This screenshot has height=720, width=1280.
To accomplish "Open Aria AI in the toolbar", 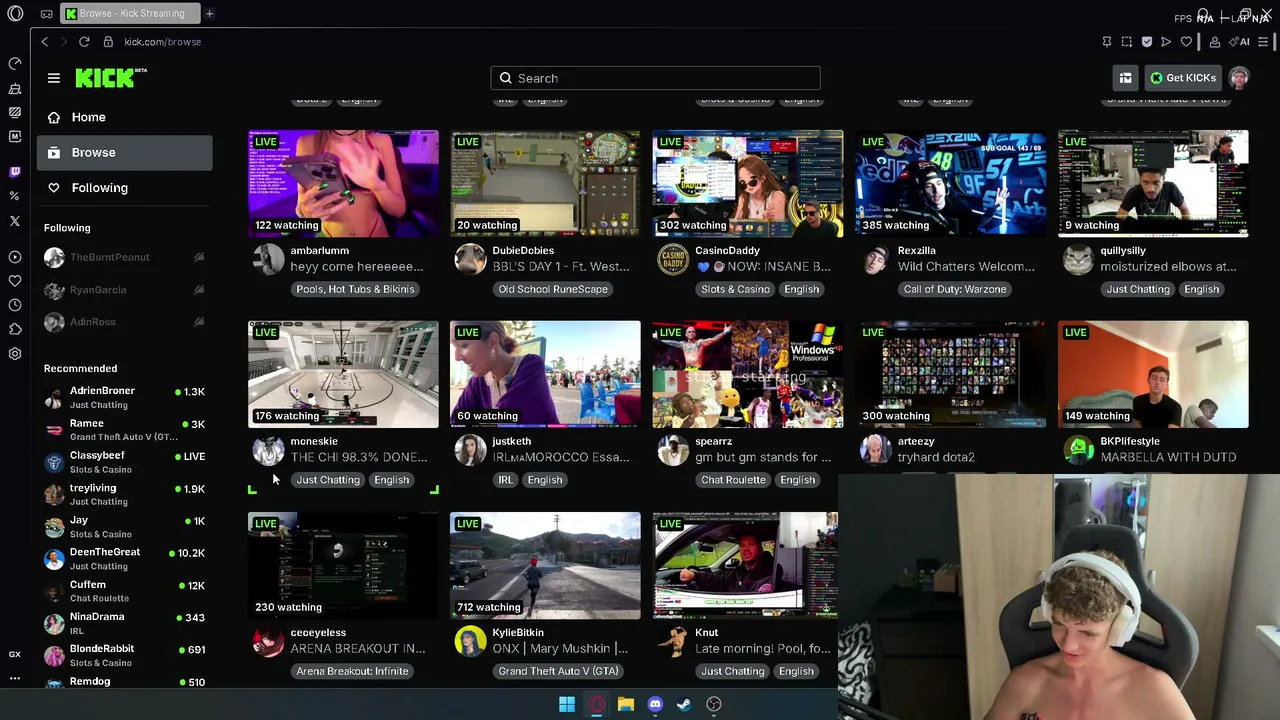I will pyautogui.click(x=1241, y=42).
